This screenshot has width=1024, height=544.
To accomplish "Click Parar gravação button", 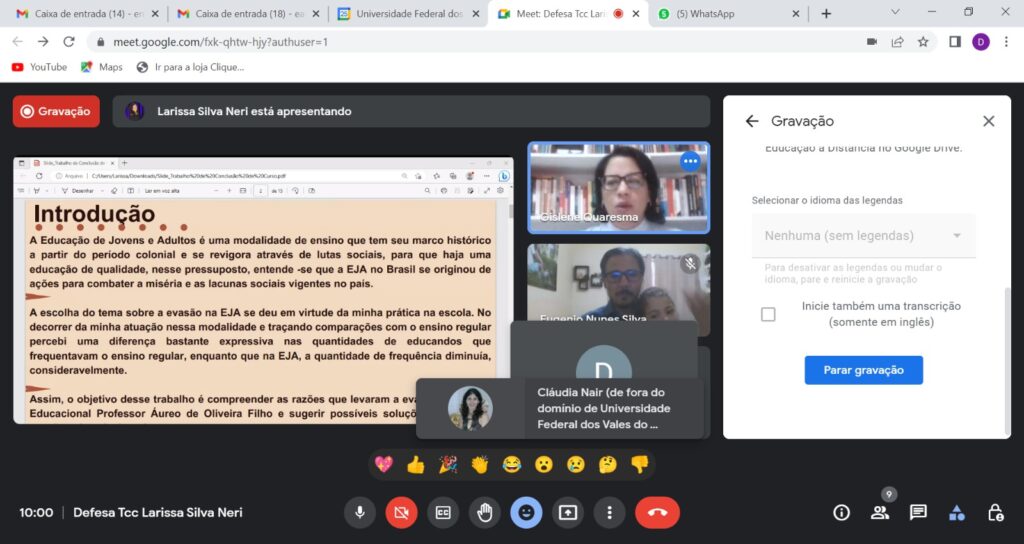I will click(x=863, y=370).
